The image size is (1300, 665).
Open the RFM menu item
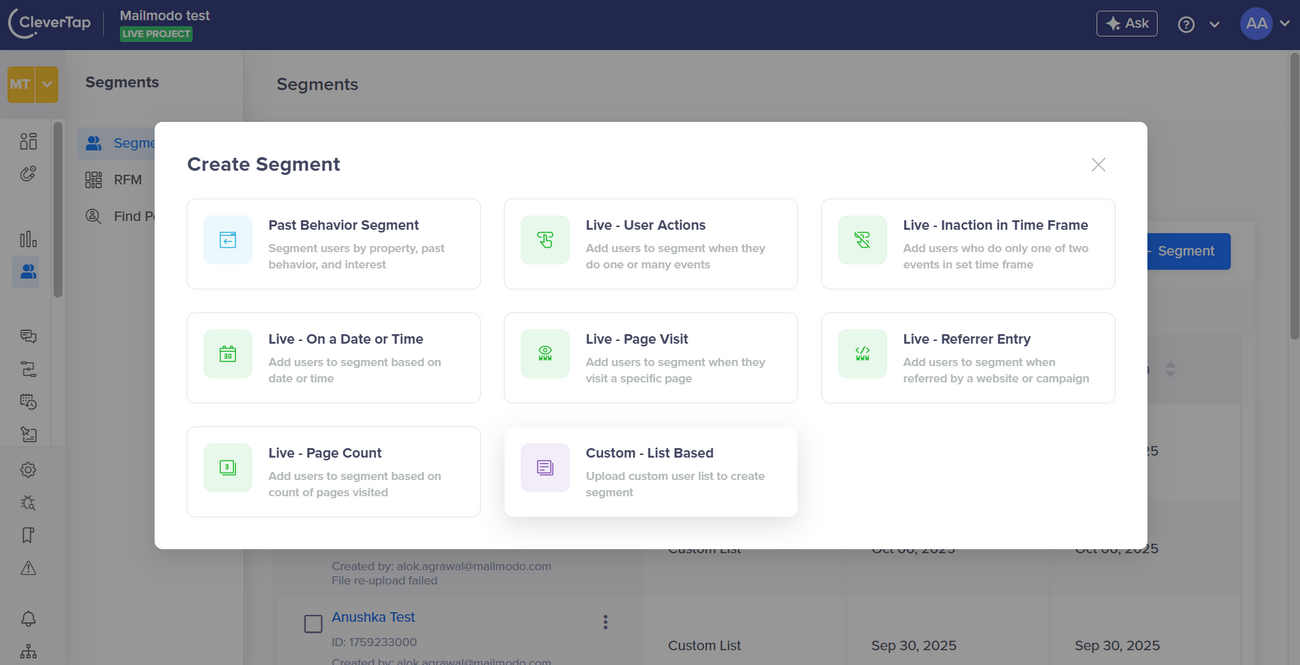click(x=127, y=180)
